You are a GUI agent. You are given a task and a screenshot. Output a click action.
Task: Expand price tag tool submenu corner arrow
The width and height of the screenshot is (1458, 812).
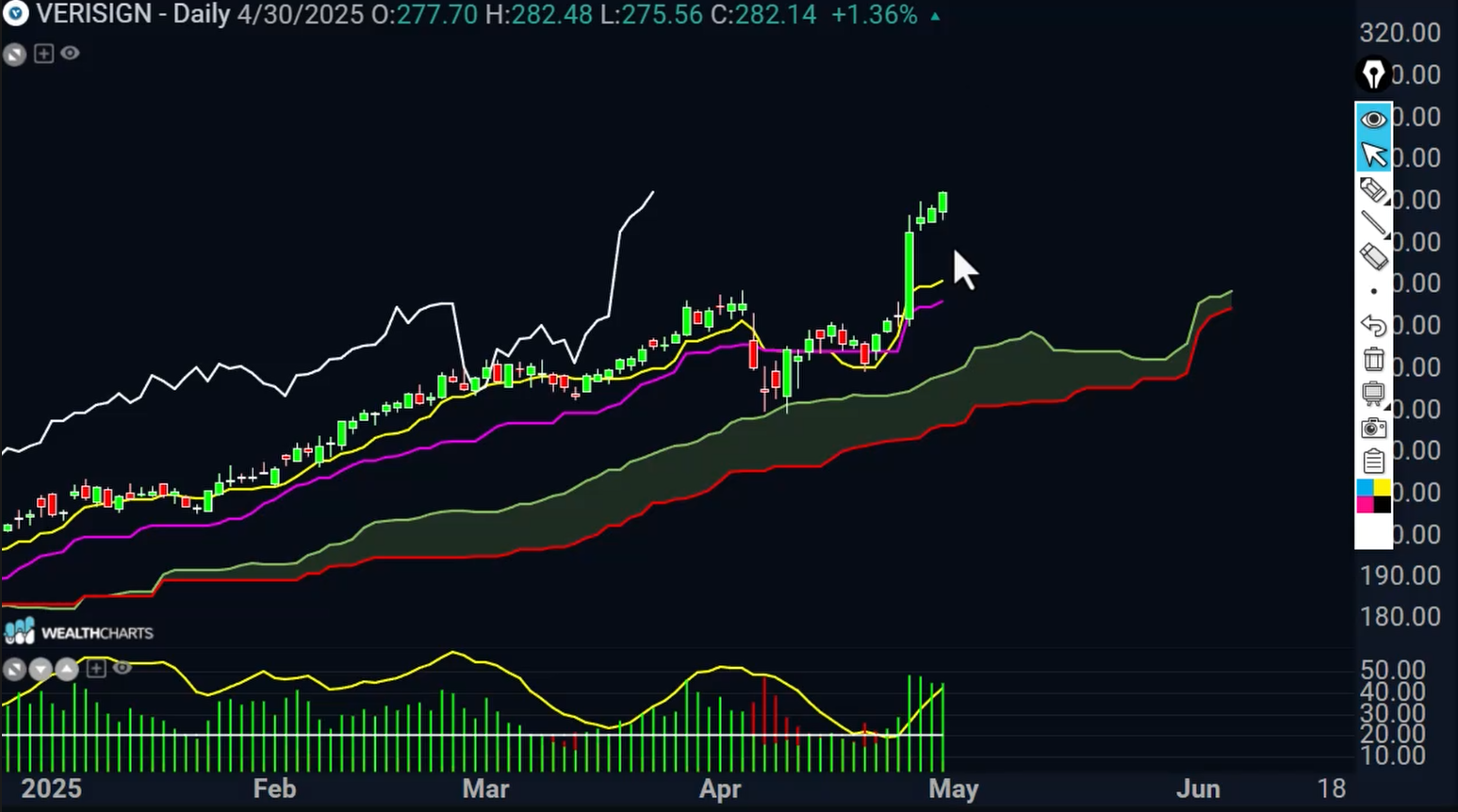(x=1386, y=201)
